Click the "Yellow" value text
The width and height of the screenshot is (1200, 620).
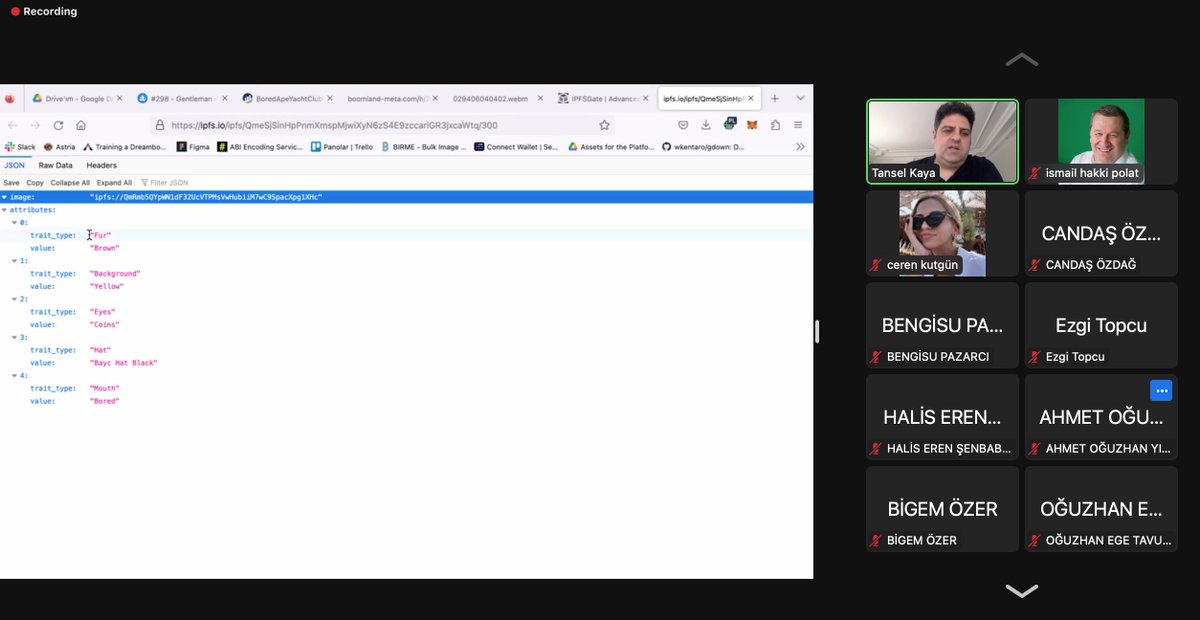coord(107,286)
